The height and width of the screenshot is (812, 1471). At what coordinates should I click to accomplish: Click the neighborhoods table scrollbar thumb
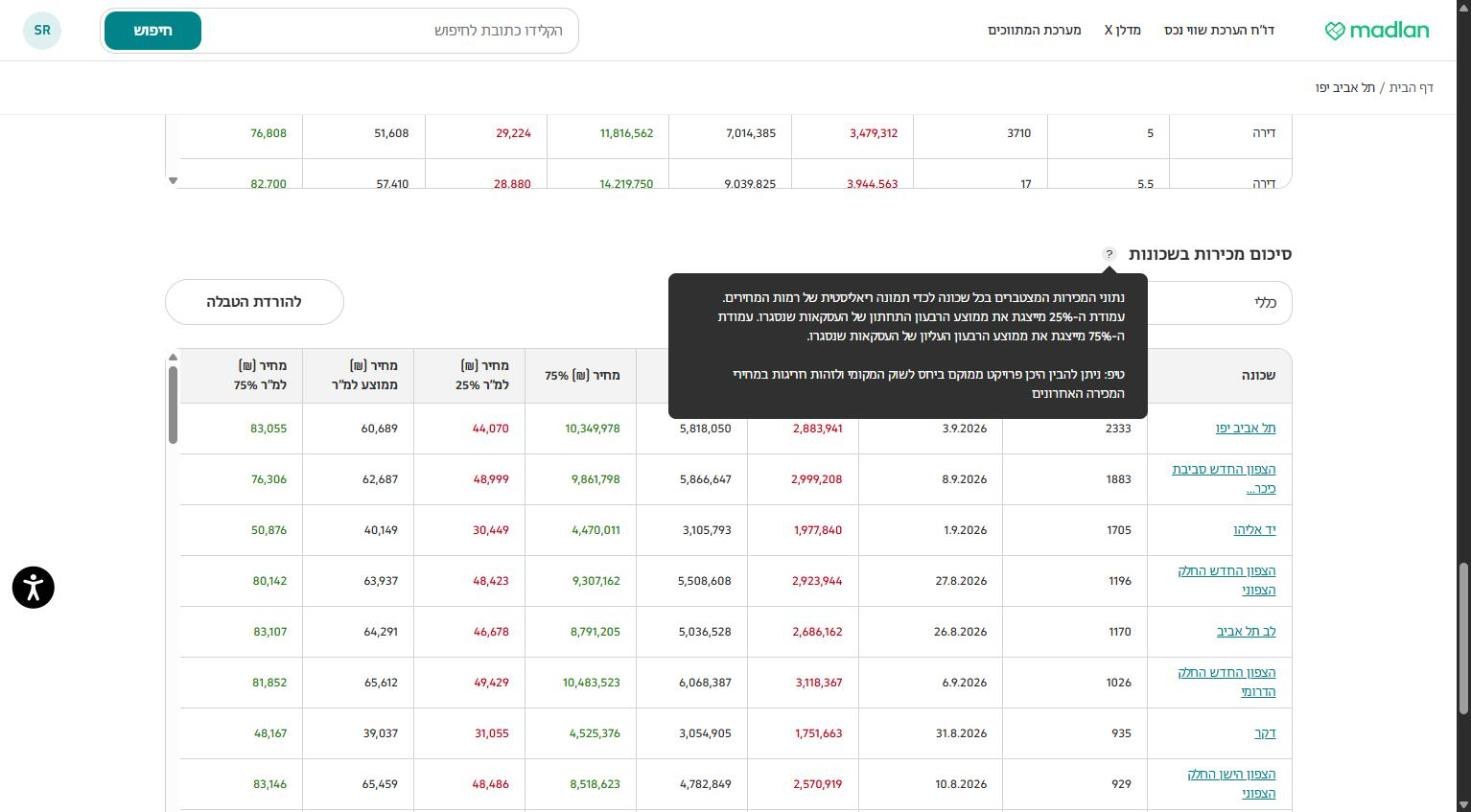coord(173,404)
